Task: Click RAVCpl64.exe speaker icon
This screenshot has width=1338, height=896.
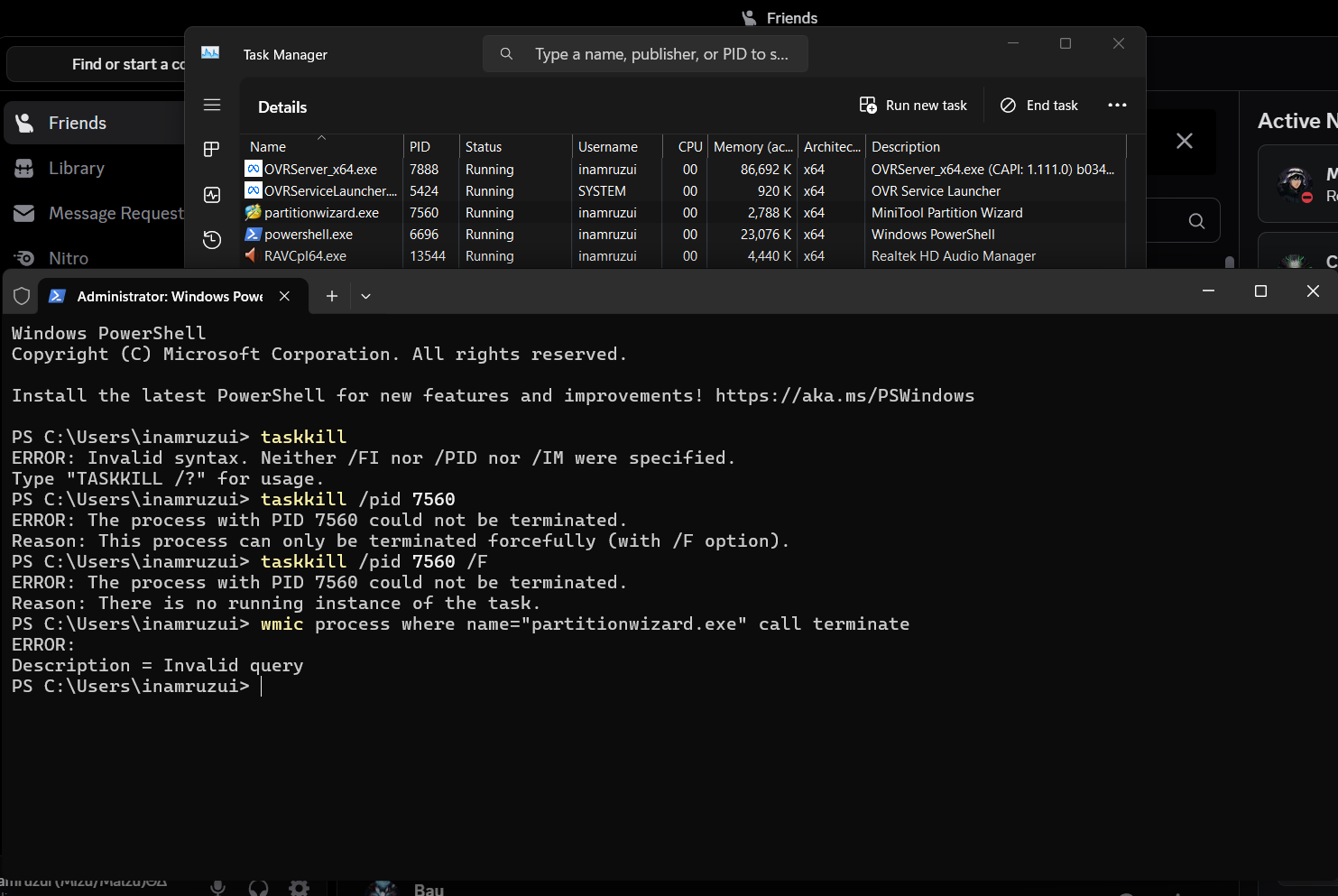Action: click(x=253, y=256)
